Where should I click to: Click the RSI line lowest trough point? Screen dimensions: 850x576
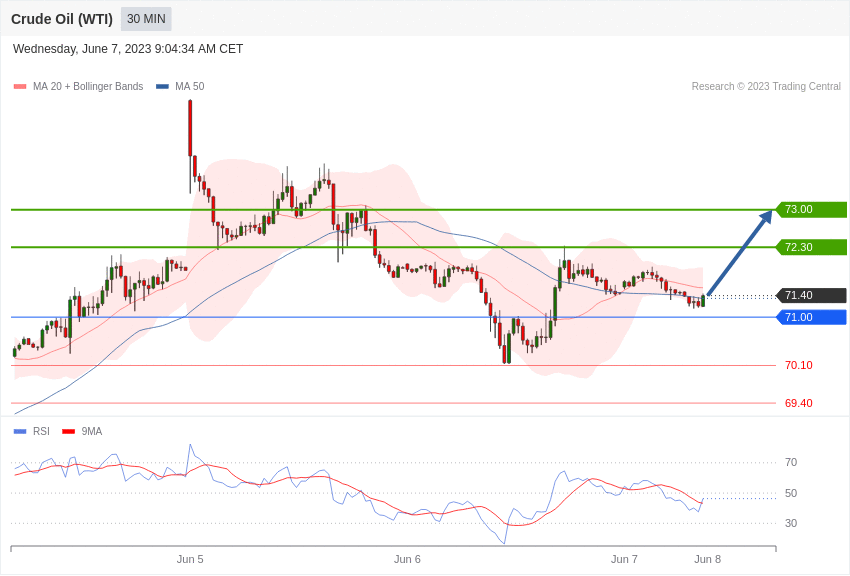click(x=504, y=543)
